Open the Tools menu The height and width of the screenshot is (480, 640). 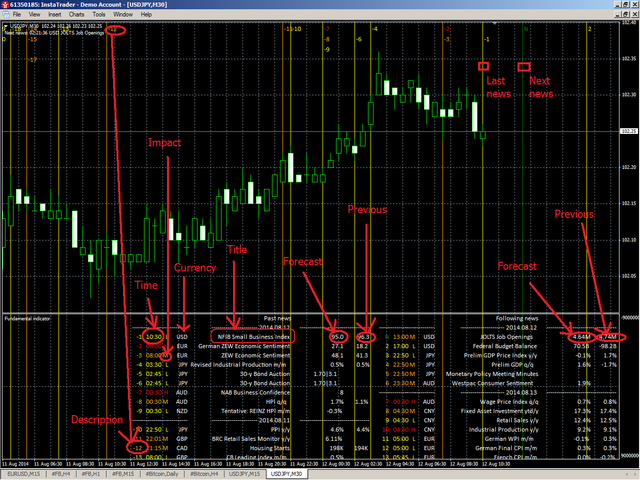coord(99,14)
